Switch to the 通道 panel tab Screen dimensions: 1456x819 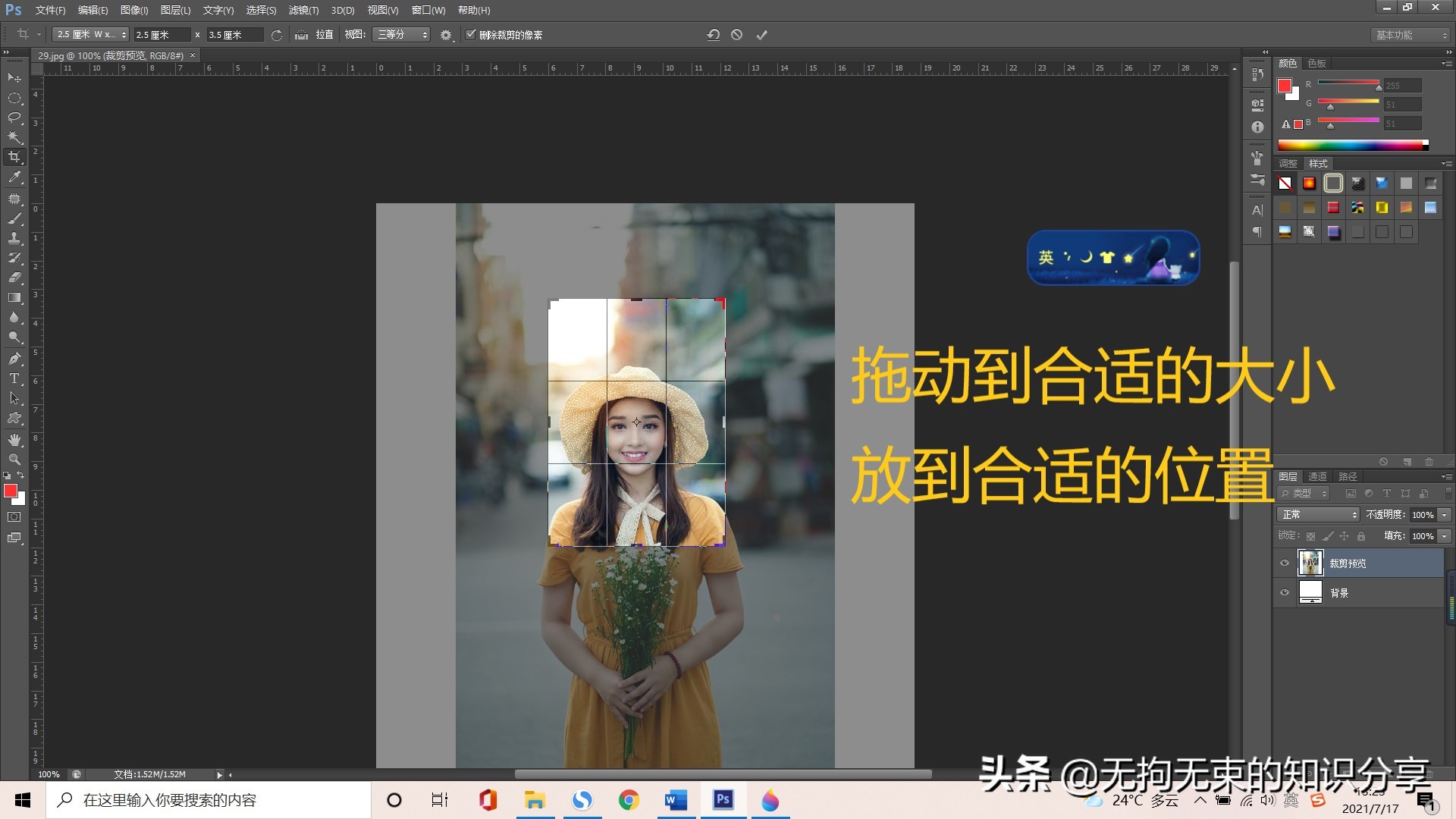point(1317,476)
